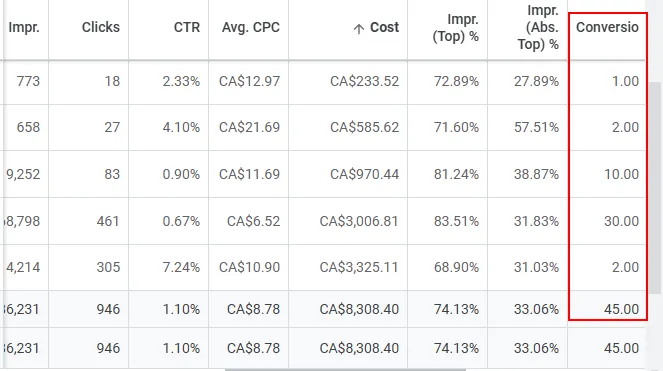663x371 pixels.
Task: Click the horizontal scrollbar at the bottom
Action: coord(347,369)
